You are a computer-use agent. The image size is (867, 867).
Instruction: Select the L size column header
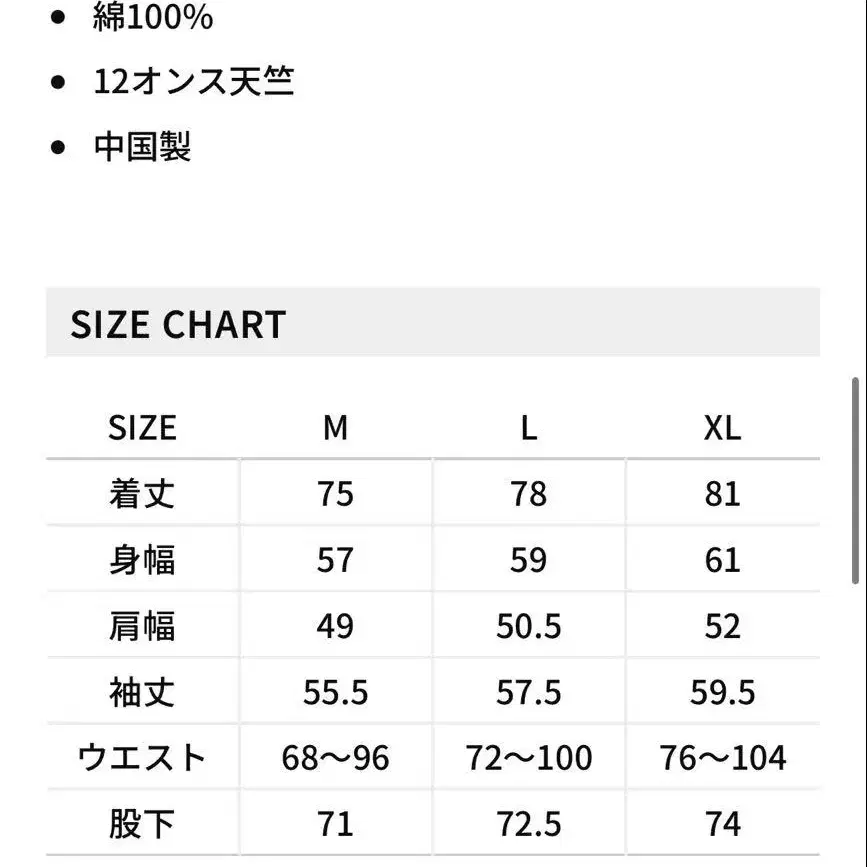tap(528, 428)
